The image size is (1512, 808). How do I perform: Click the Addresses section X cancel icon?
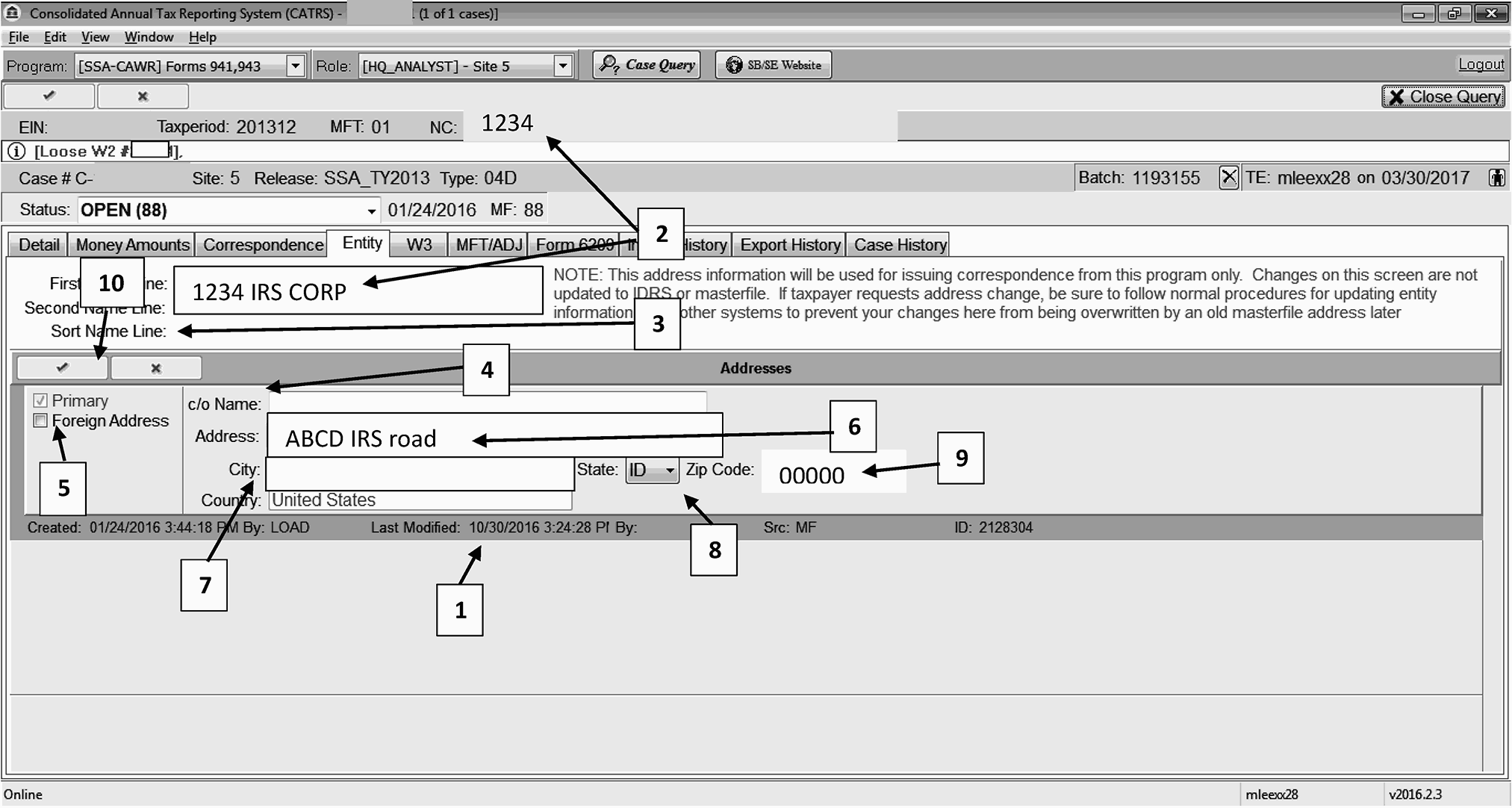[x=156, y=368]
